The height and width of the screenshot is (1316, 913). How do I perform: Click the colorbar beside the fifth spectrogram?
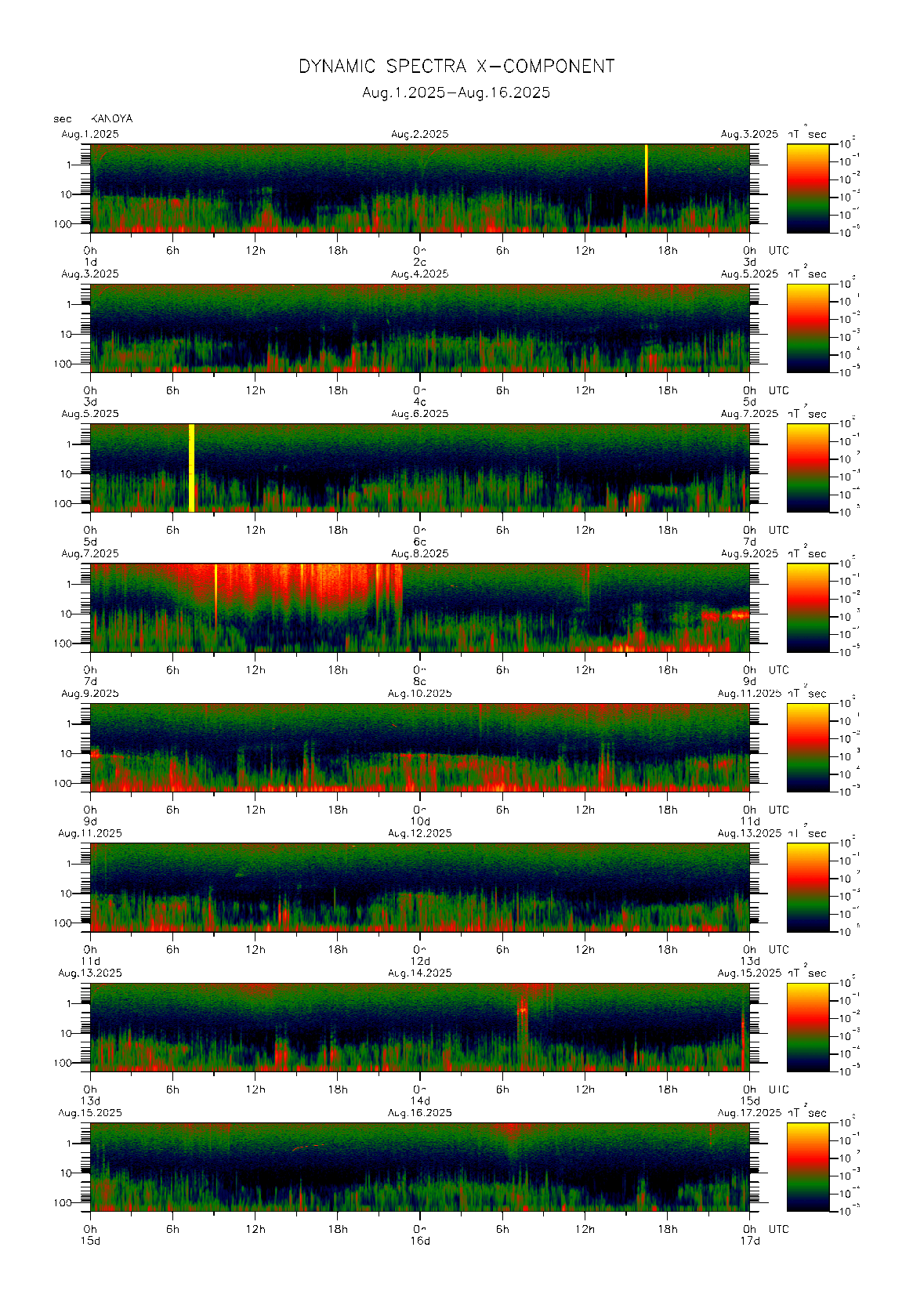(807, 747)
